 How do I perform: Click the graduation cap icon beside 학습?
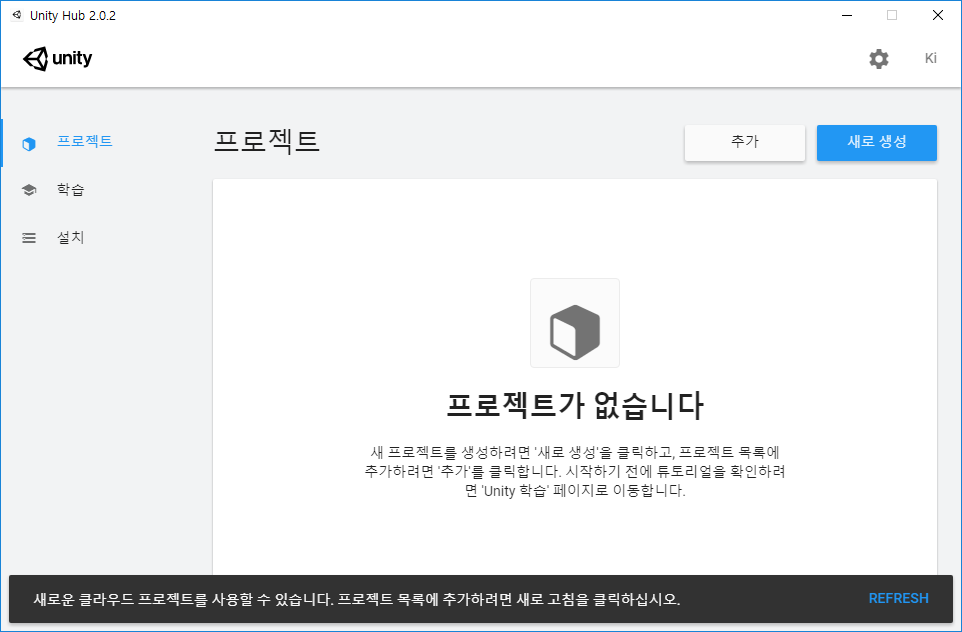[x=29, y=190]
